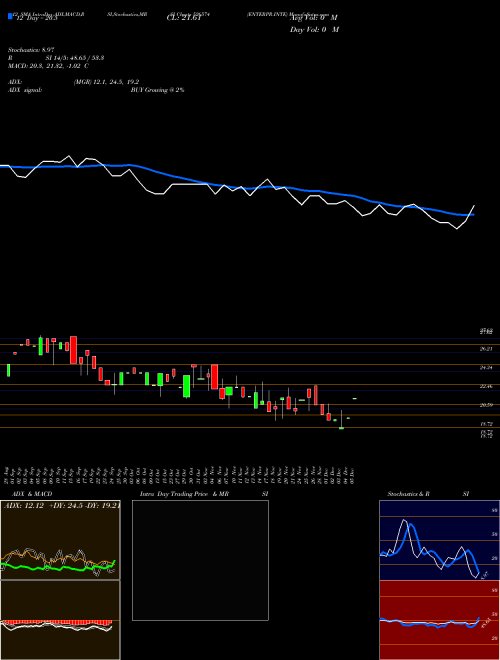The width and height of the screenshot is (500, 660).
Task: Click the "Avg Vol: 0 M" label
Action: click(313, 17)
